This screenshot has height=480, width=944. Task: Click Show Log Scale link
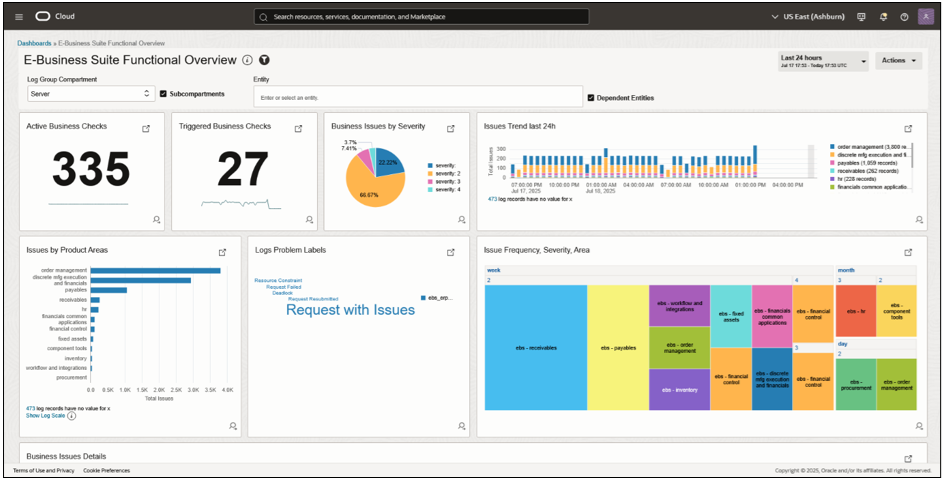point(46,416)
